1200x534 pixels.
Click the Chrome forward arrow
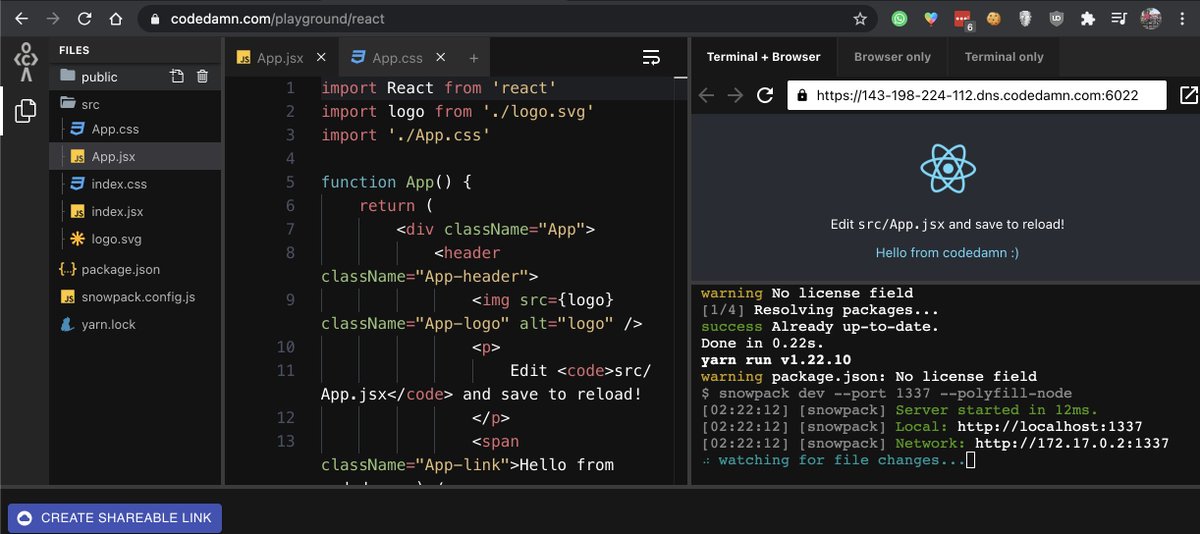click(x=53, y=18)
